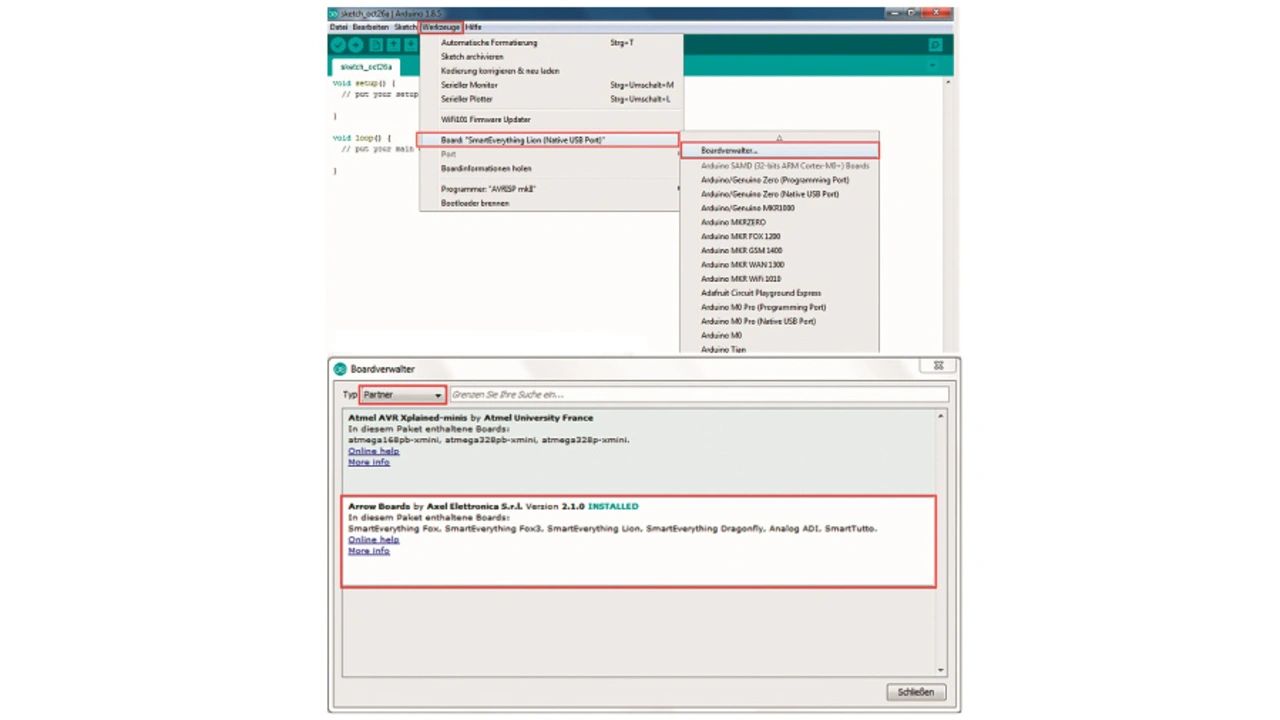Click the Verify checkmark toolbar icon
The height and width of the screenshot is (720, 1280).
pos(338,45)
